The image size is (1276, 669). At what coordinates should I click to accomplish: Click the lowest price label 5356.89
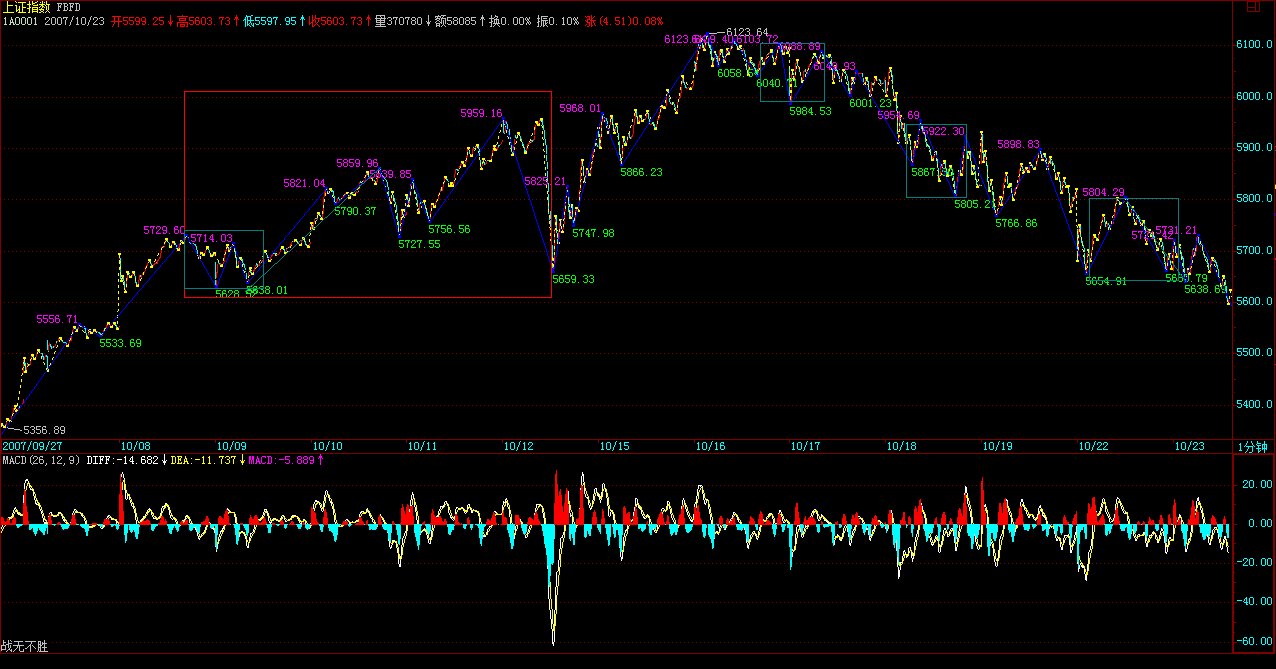point(44,429)
